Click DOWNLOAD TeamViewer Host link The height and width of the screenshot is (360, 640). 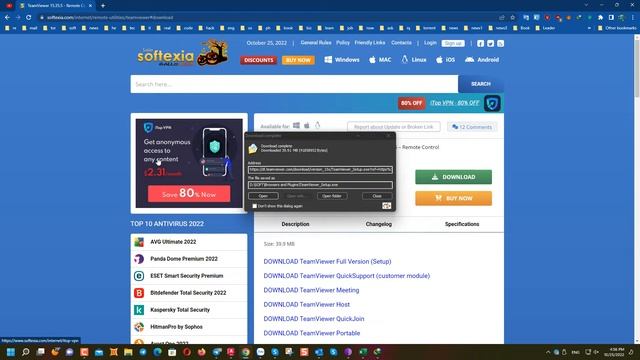tap(307, 304)
